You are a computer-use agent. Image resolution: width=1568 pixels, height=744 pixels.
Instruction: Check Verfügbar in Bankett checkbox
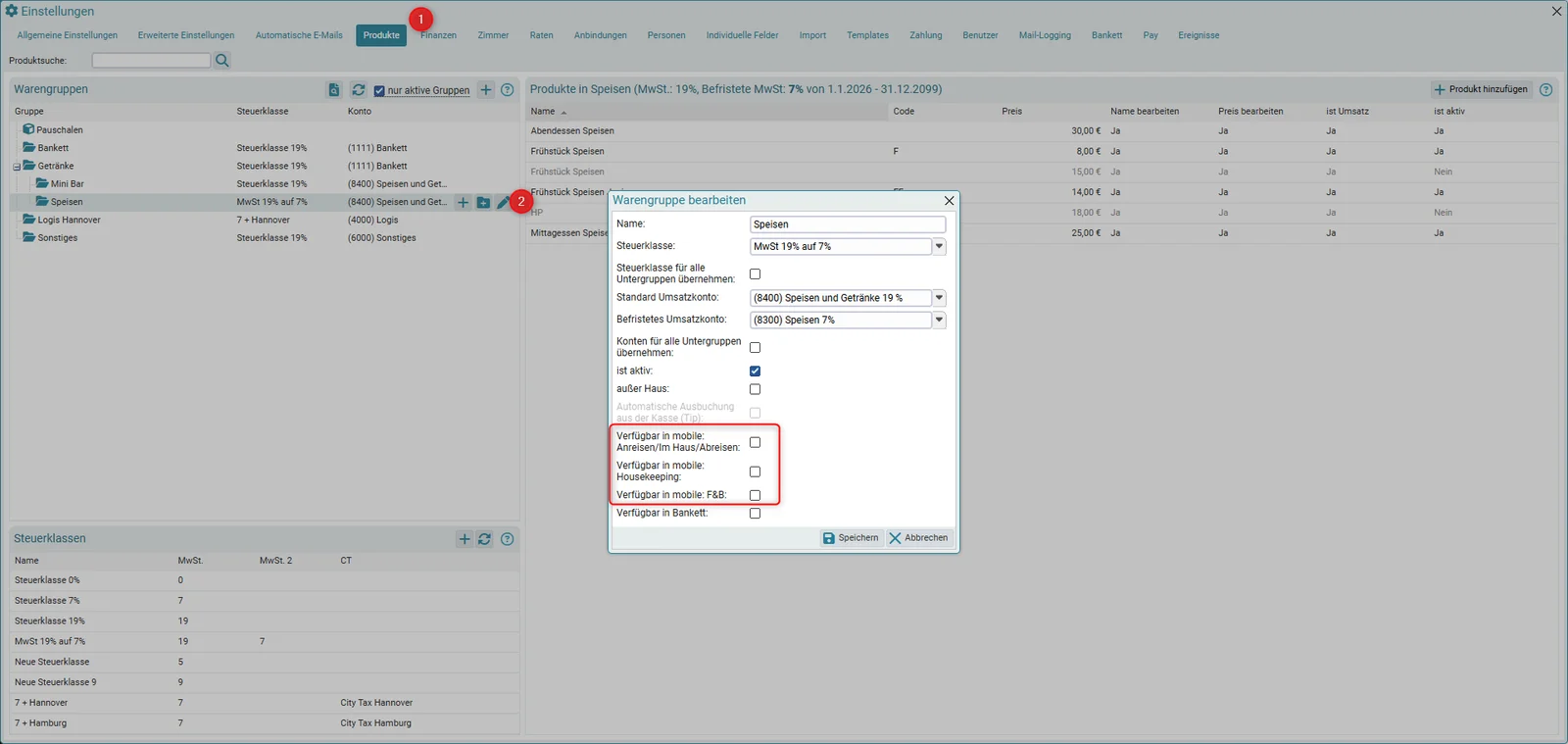click(755, 513)
